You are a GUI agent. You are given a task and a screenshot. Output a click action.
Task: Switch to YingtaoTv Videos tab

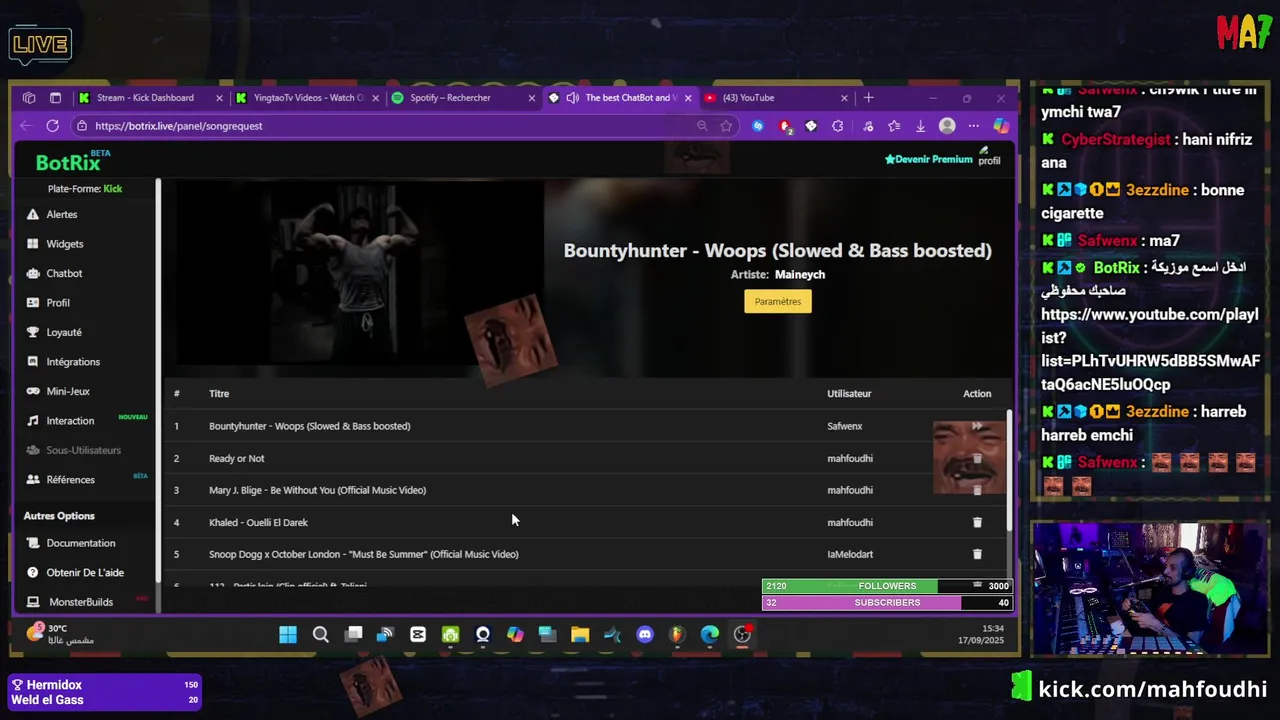[x=308, y=98]
